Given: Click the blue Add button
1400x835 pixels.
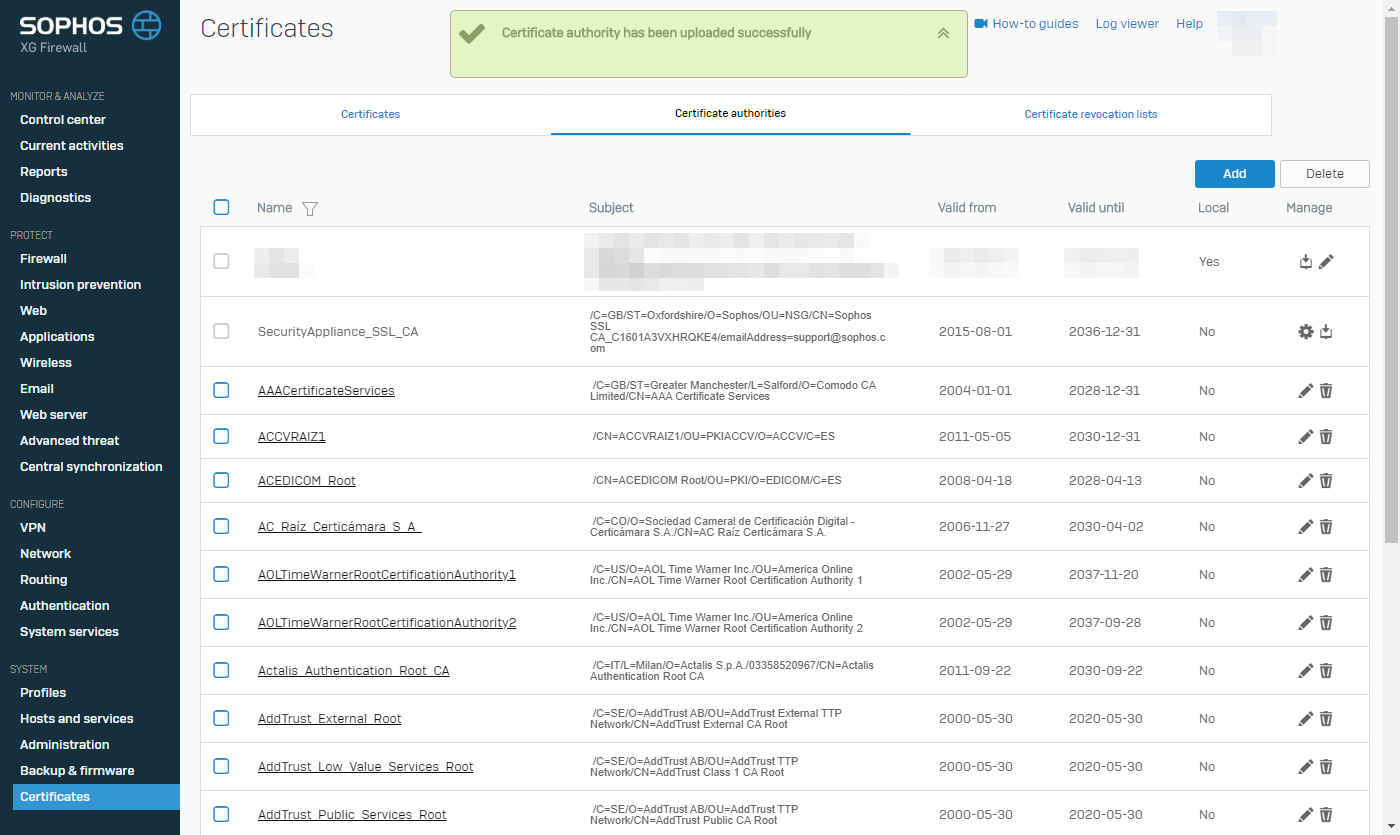Looking at the screenshot, I should click(1235, 174).
